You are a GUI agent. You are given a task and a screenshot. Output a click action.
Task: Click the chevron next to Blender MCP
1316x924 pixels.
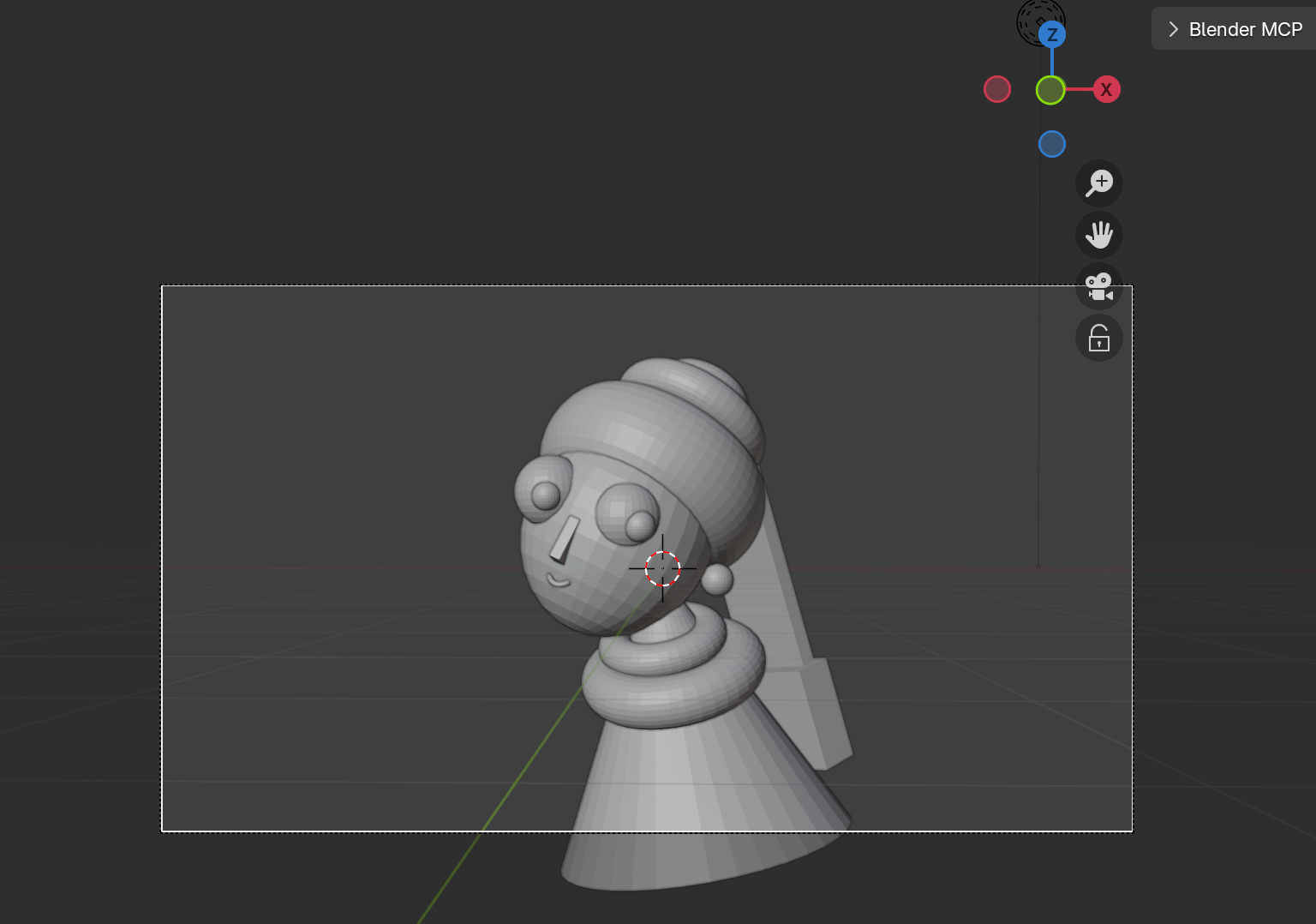(1171, 28)
